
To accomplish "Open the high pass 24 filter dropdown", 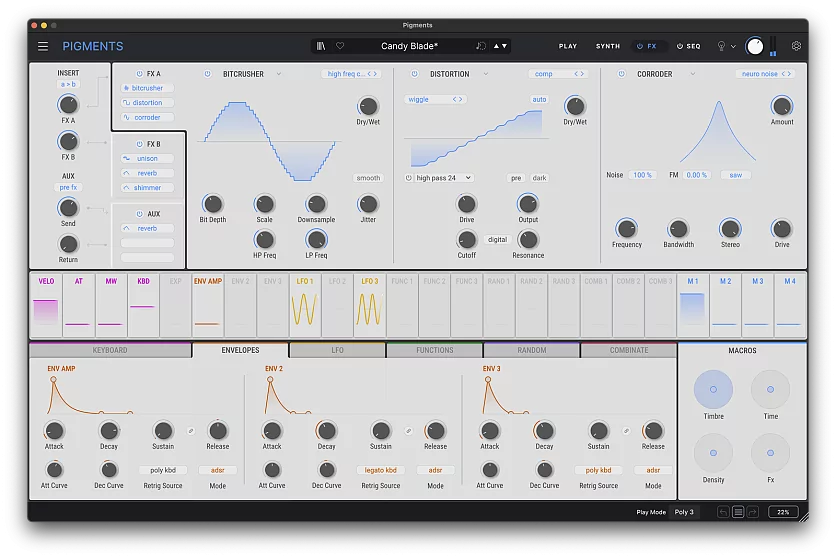I will coord(444,178).
